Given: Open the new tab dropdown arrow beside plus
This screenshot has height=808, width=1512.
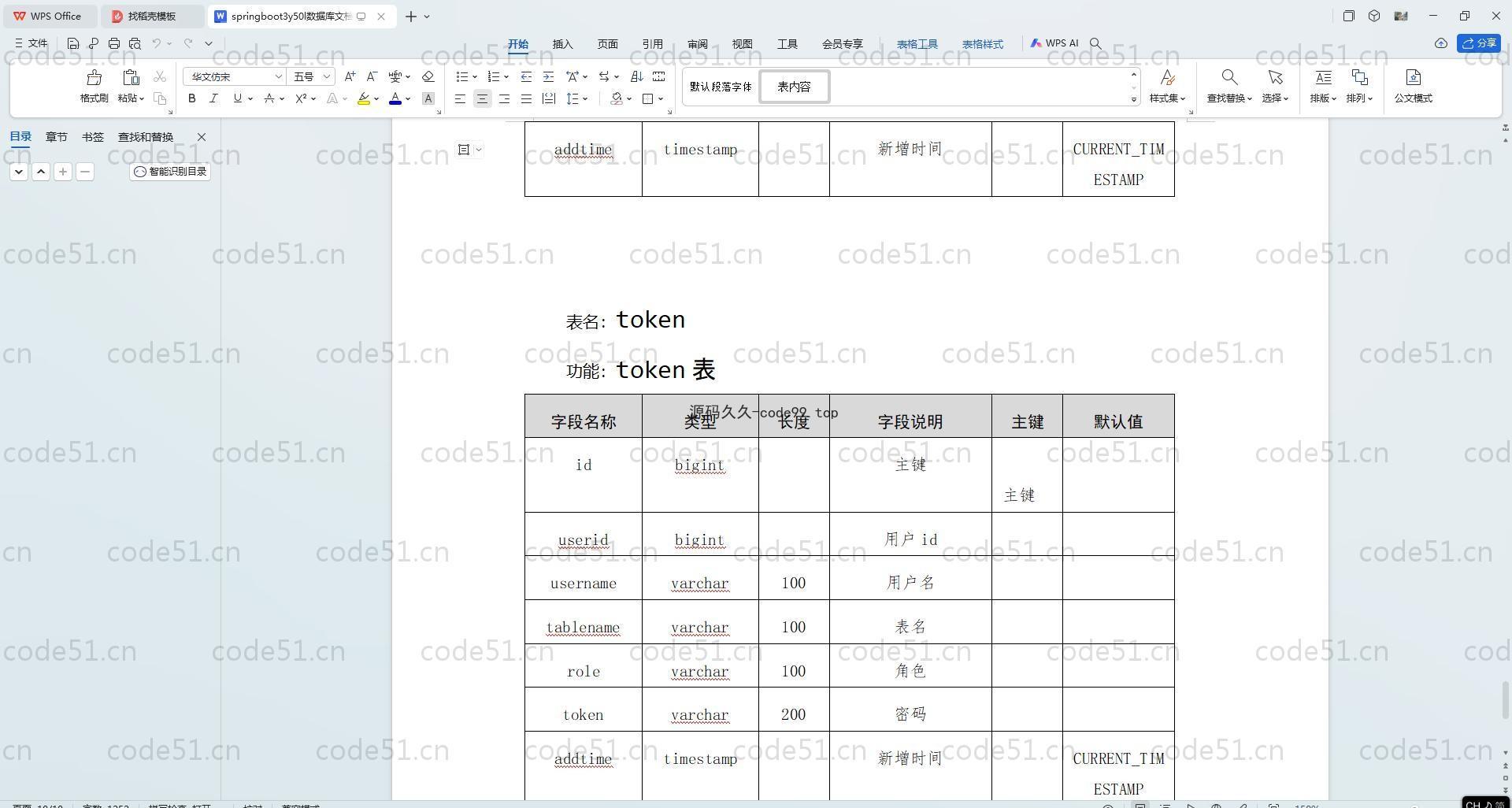Looking at the screenshot, I should [x=427, y=17].
